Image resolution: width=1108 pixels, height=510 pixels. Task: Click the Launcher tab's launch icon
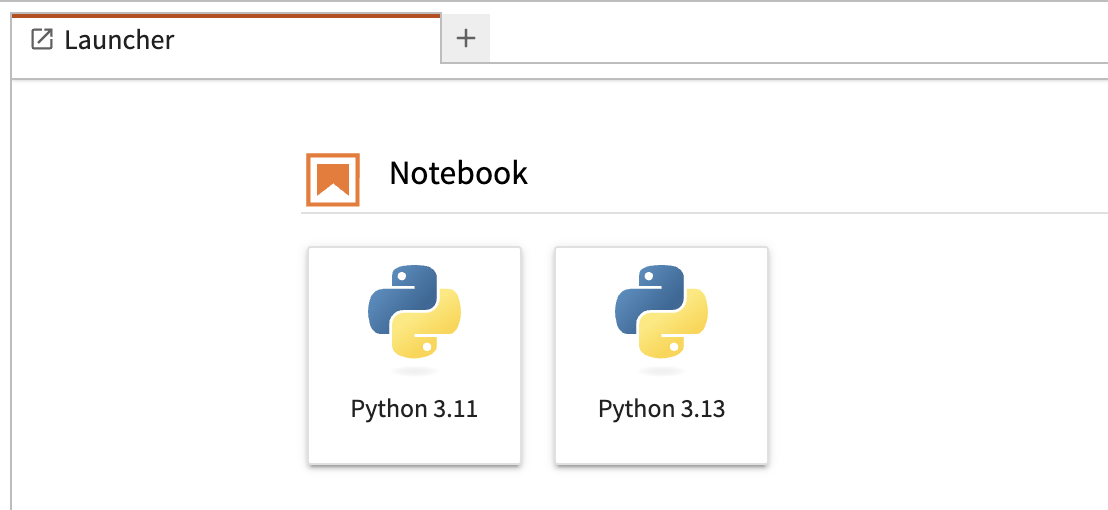42,40
